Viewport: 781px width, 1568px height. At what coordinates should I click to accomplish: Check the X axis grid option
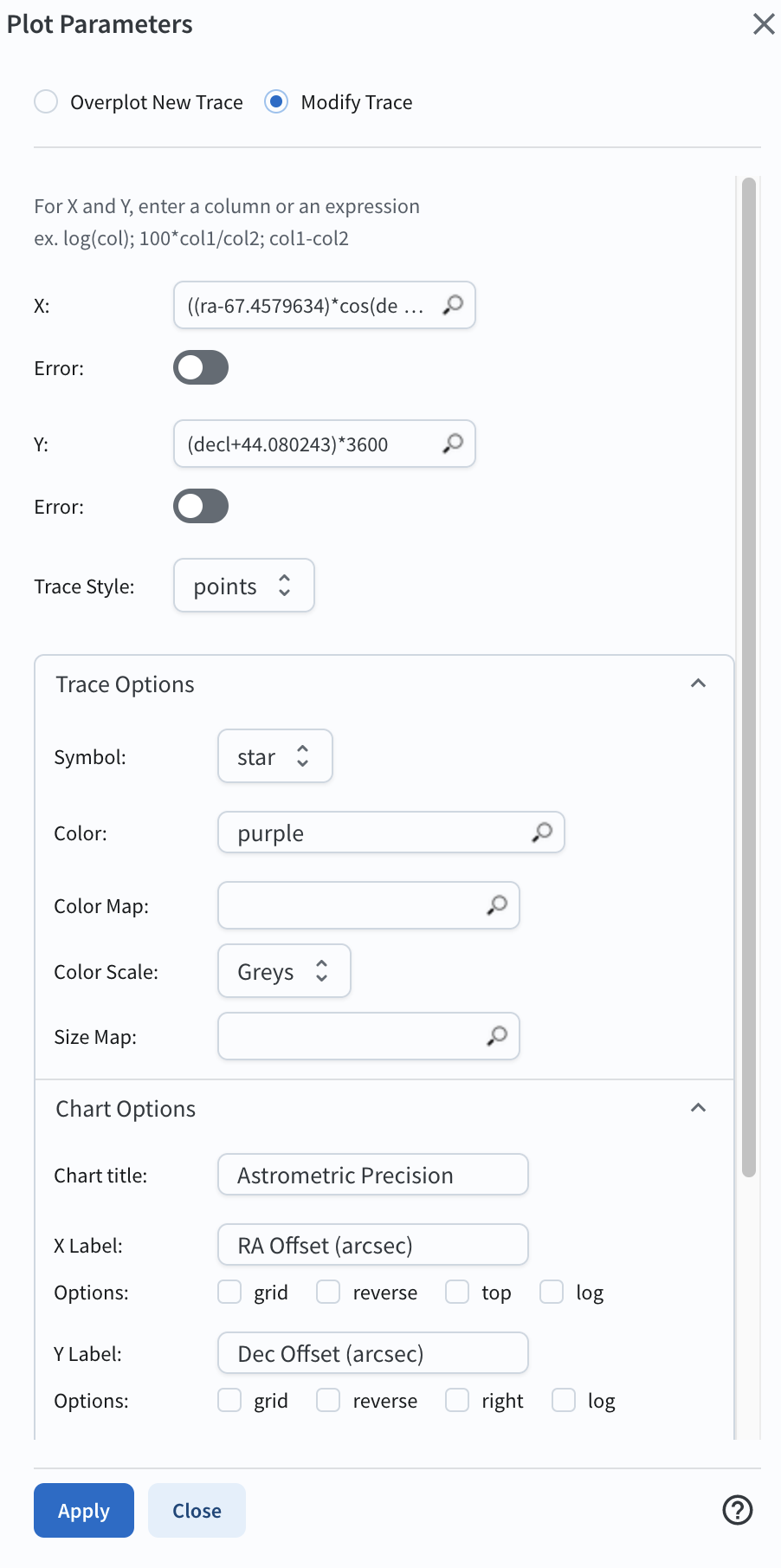[229, 1292]
